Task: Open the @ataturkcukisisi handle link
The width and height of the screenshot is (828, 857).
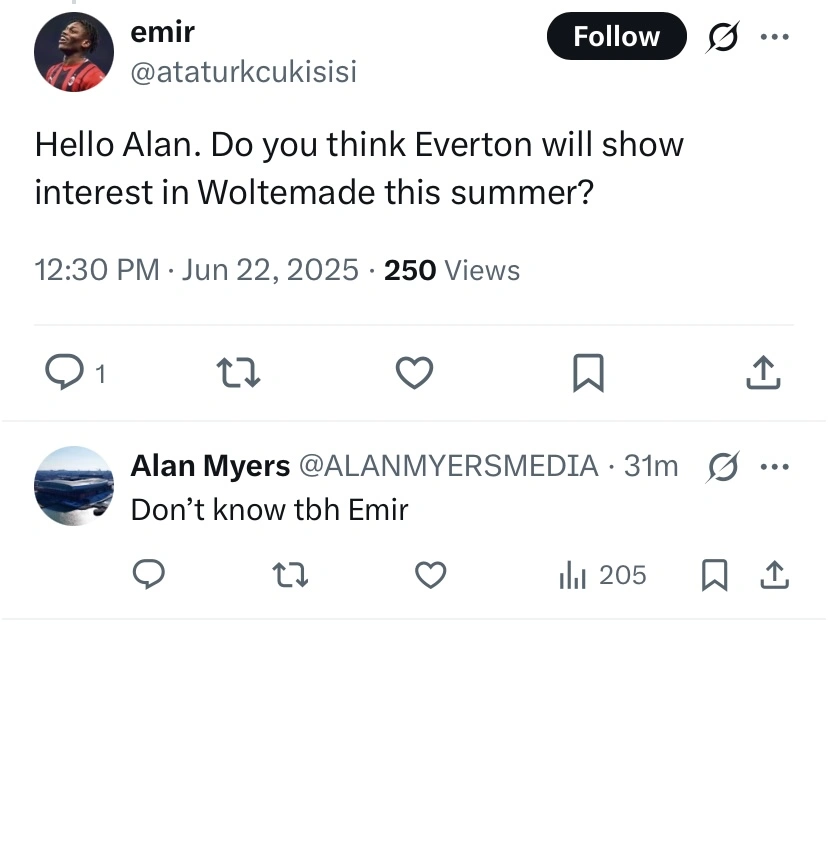Action: pyautogui.click(x=243, y=72)
